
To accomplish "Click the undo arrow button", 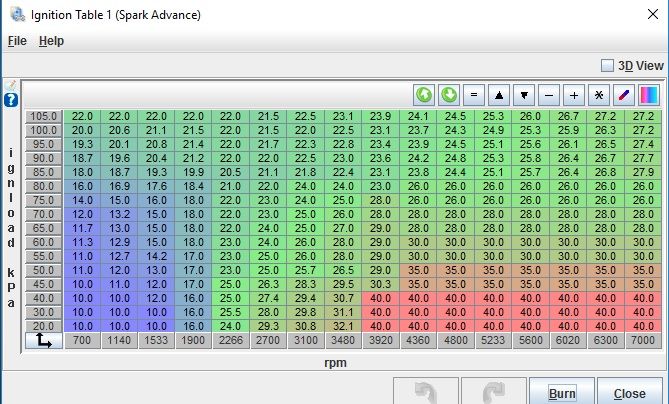I will [426, 392].
